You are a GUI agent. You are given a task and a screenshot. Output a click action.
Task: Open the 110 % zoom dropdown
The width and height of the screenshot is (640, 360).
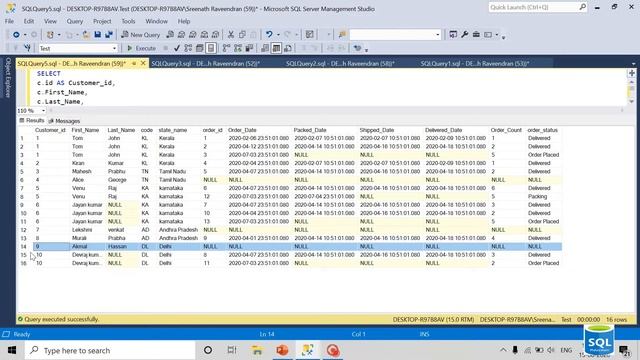(43, 111)
